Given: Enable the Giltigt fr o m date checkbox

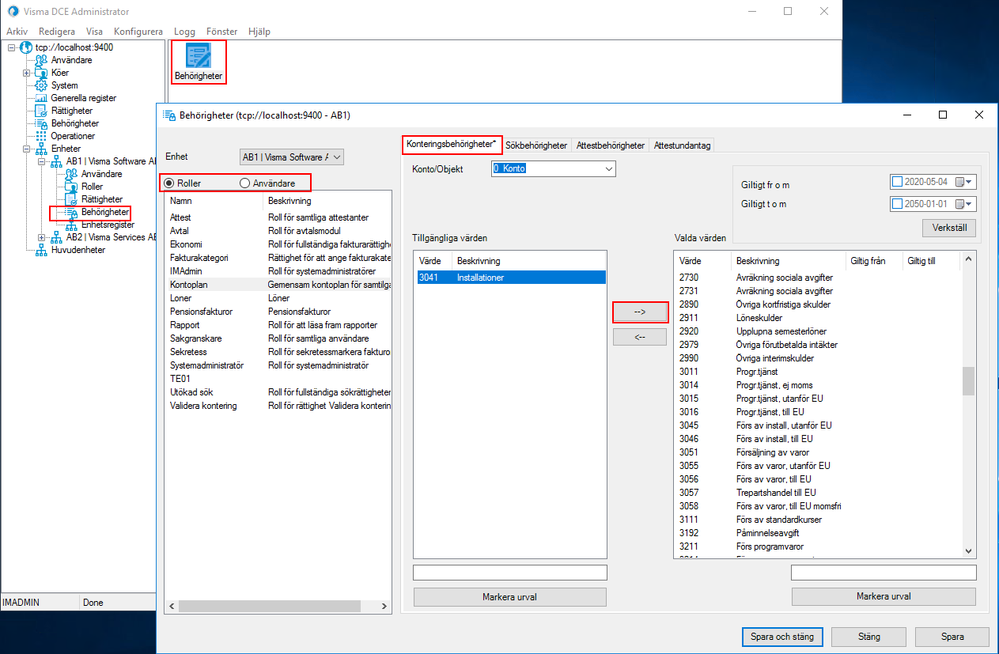Looking at the screenshot, I should click(x=897, y=182).
